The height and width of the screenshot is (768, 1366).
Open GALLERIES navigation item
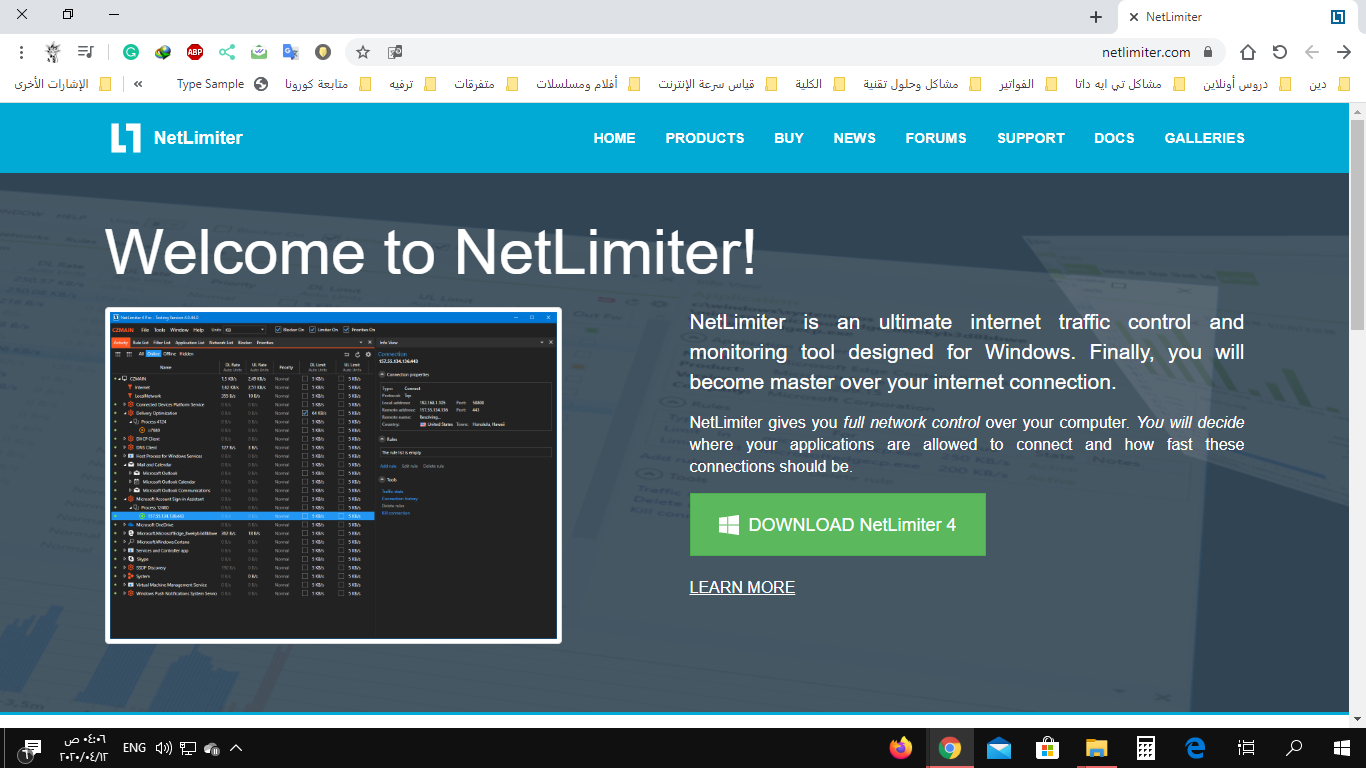[1204, 138]
